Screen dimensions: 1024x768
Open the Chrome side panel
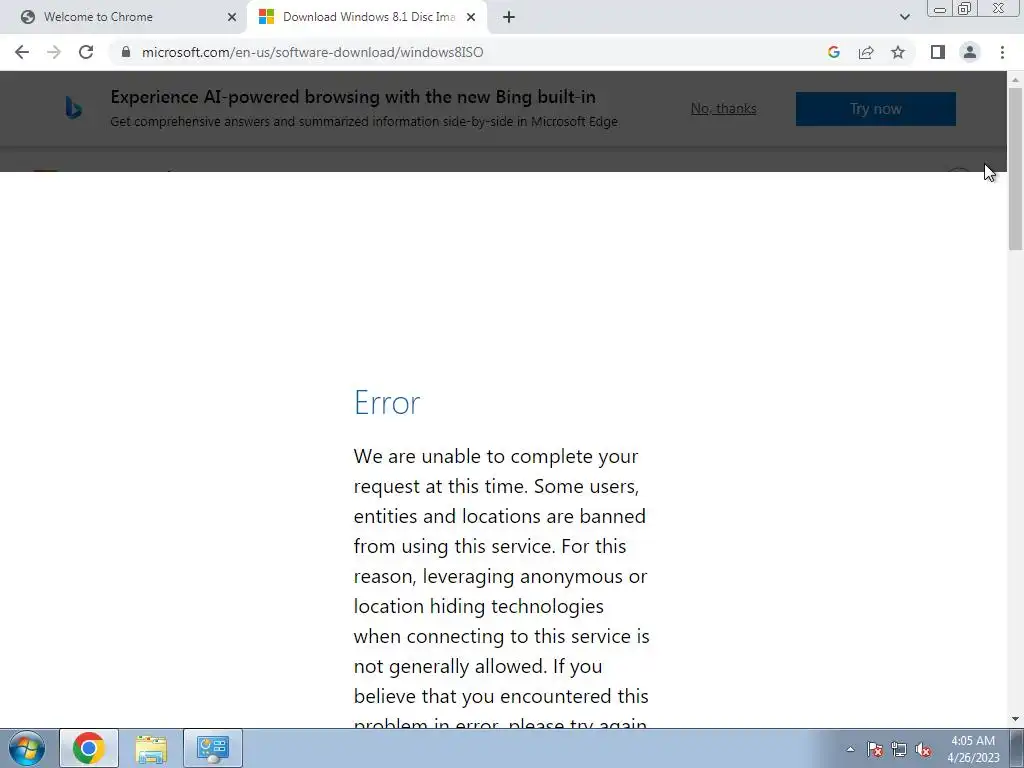click(x=938, y=52)
